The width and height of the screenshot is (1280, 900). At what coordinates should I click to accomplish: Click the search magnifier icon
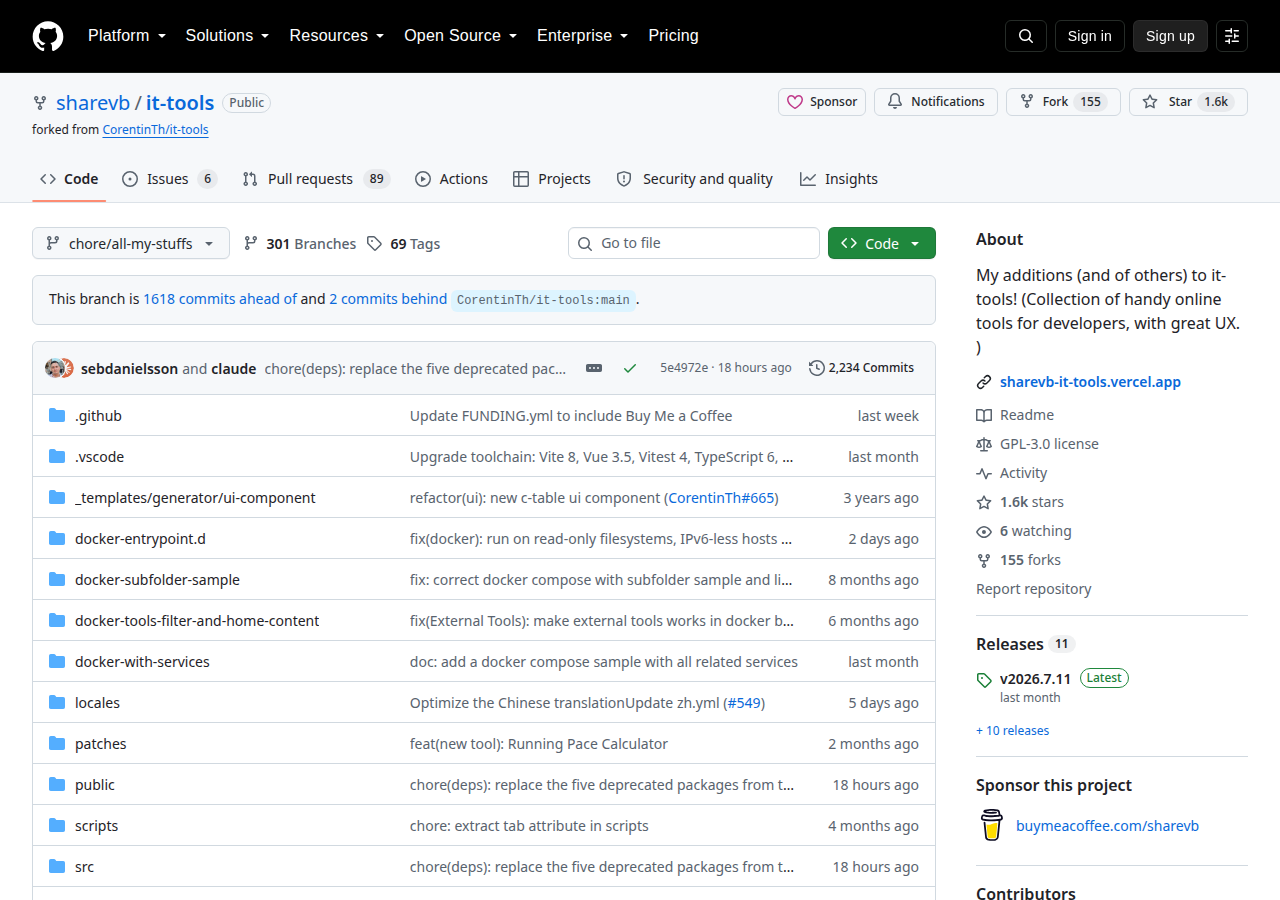point(1026,36)
